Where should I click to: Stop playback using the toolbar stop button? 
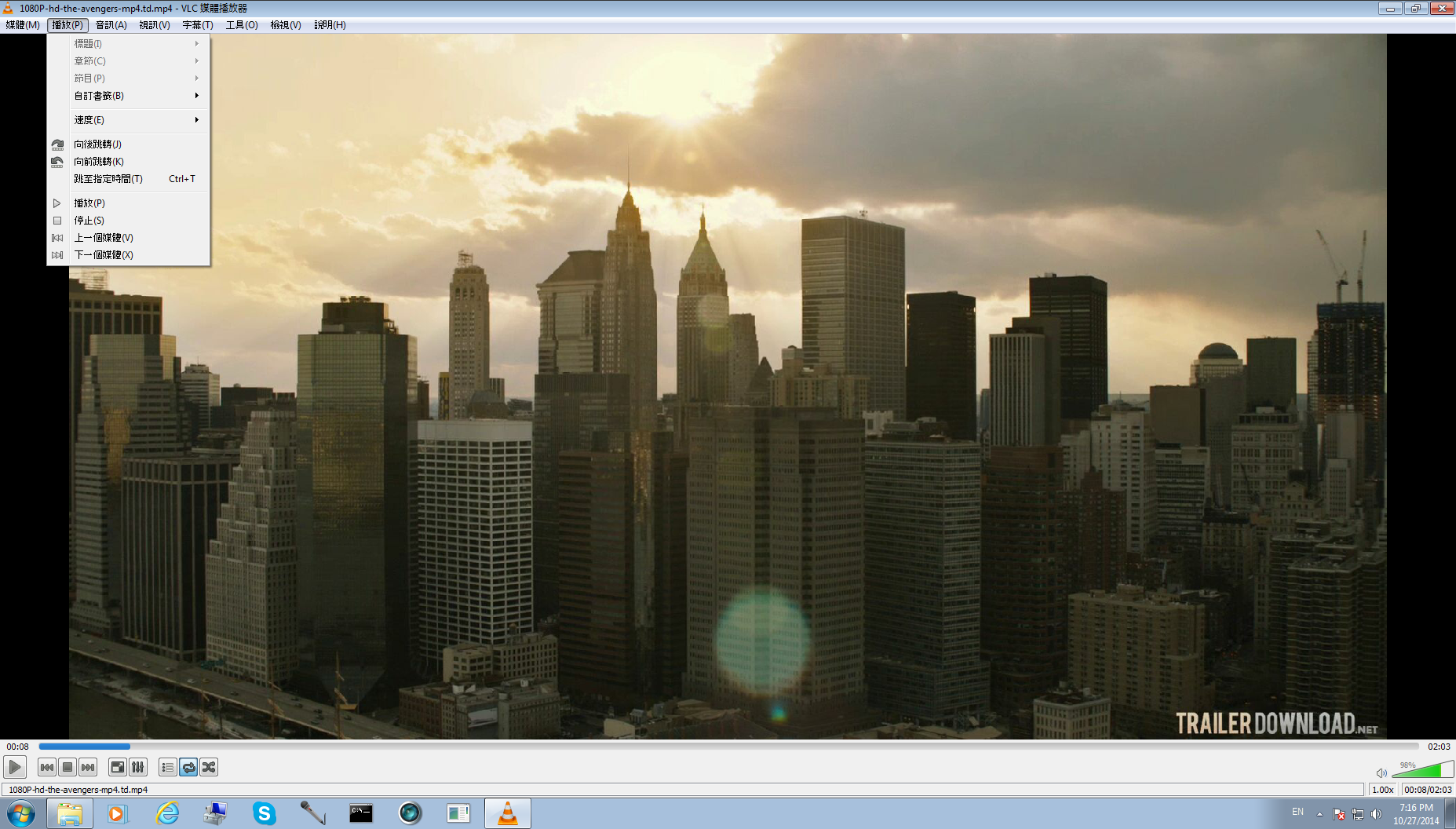pos(68,767)
